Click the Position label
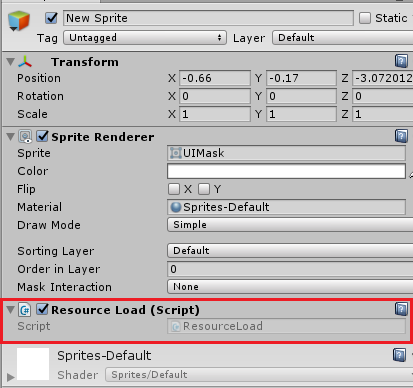The width and height of the screenshot is (413, 388). [39, 78]
